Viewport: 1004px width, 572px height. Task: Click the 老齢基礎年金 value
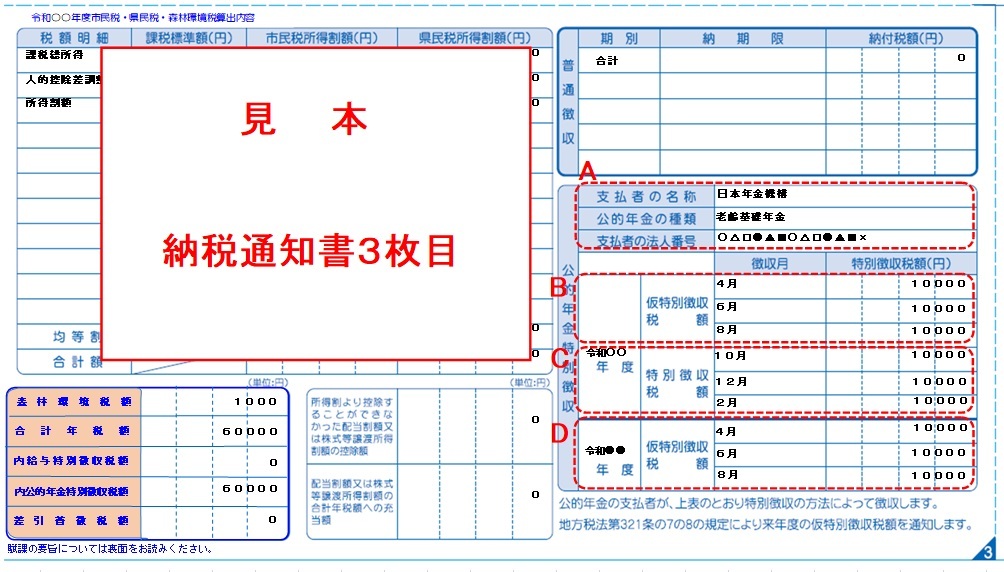751,217
